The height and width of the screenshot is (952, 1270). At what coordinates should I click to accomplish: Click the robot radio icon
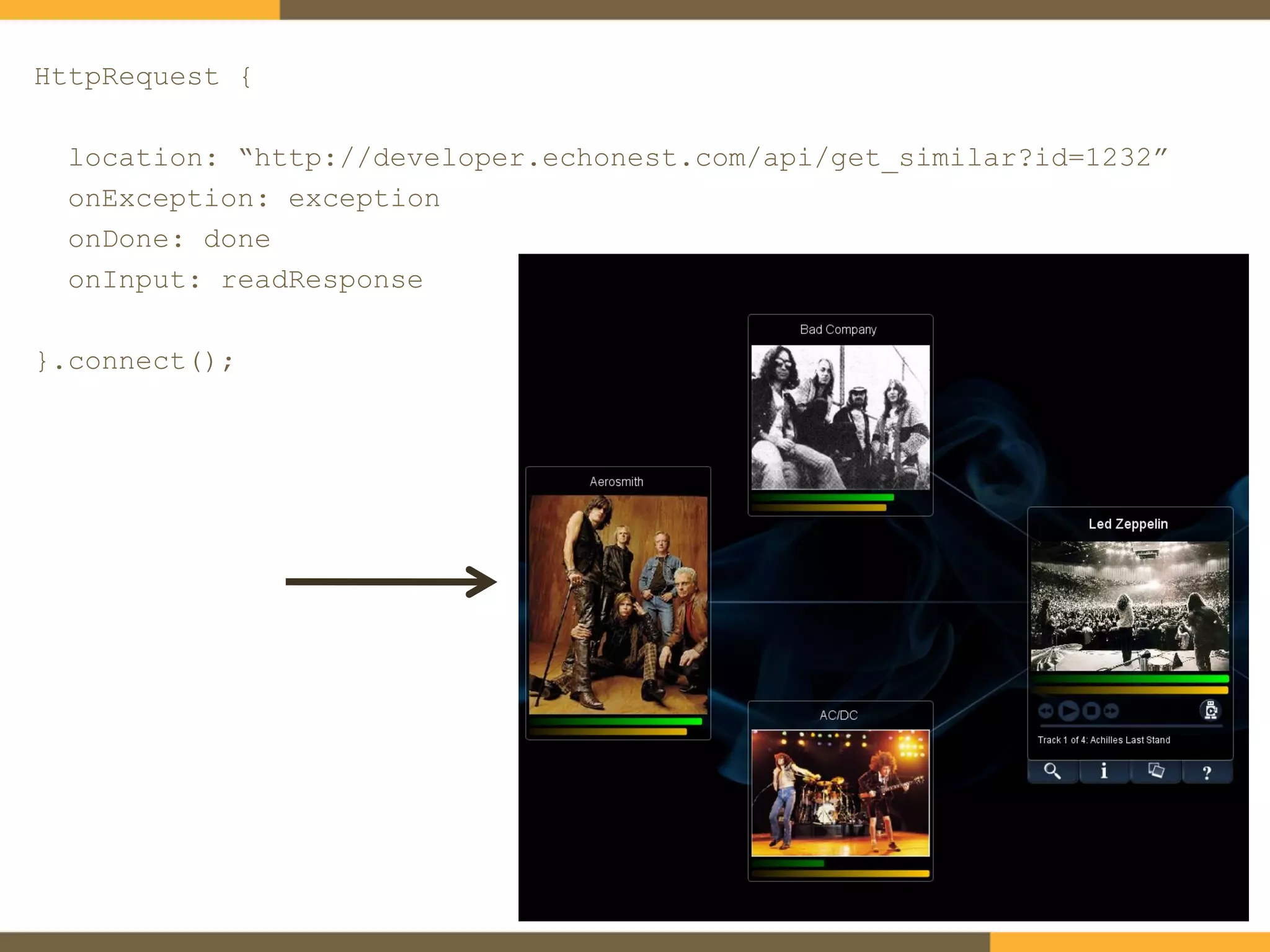(x=1210, y=710)
